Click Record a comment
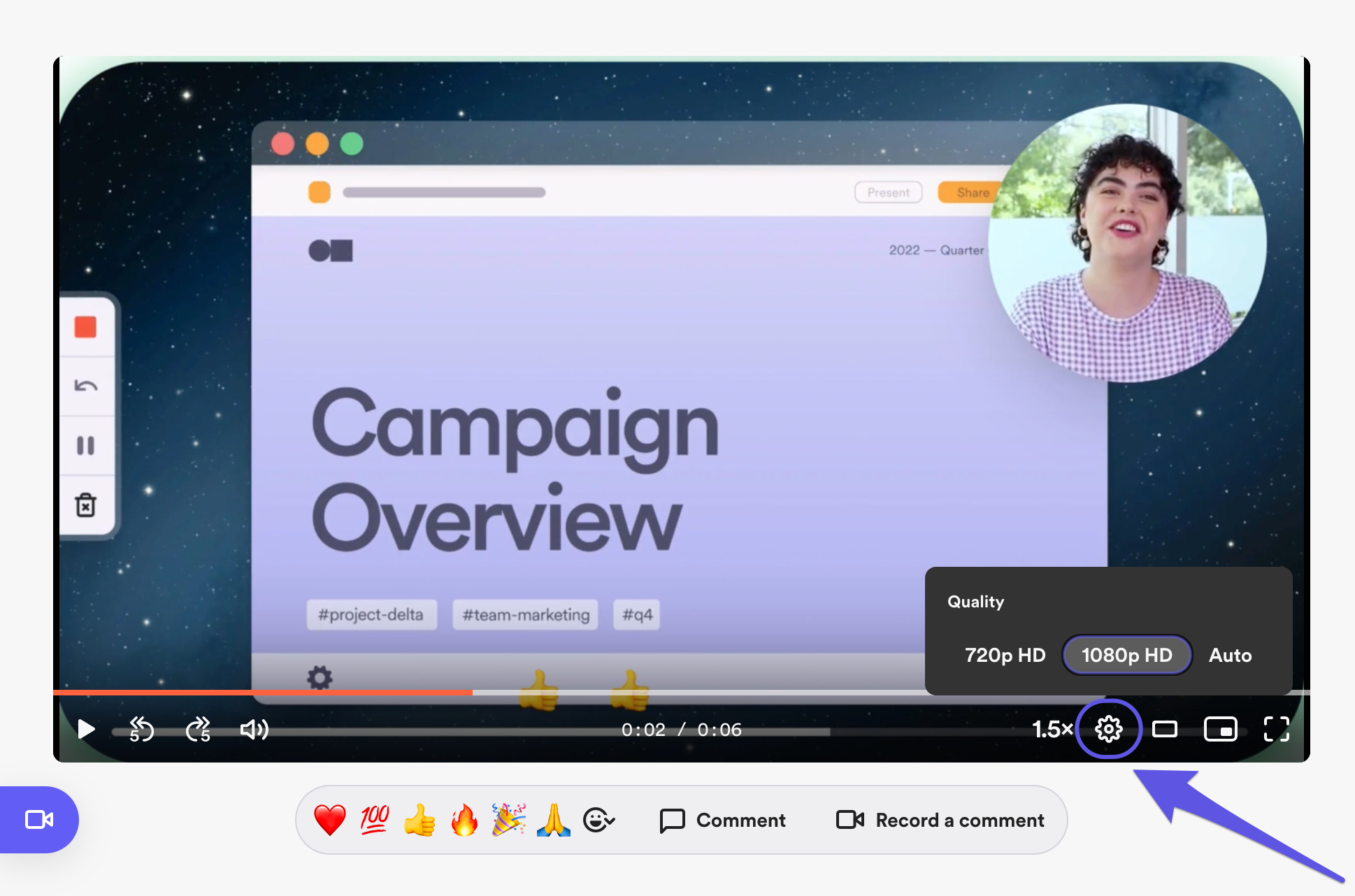 point(940,820)
